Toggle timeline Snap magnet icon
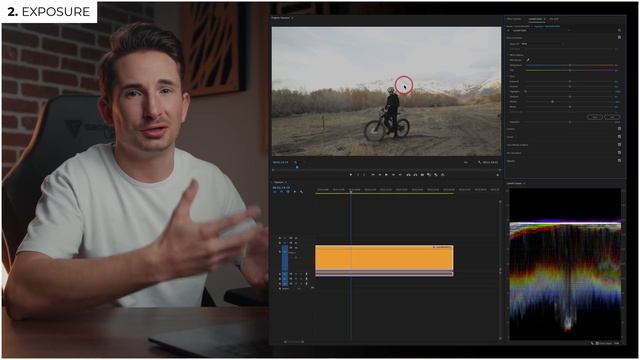 [x=281, y=191]
